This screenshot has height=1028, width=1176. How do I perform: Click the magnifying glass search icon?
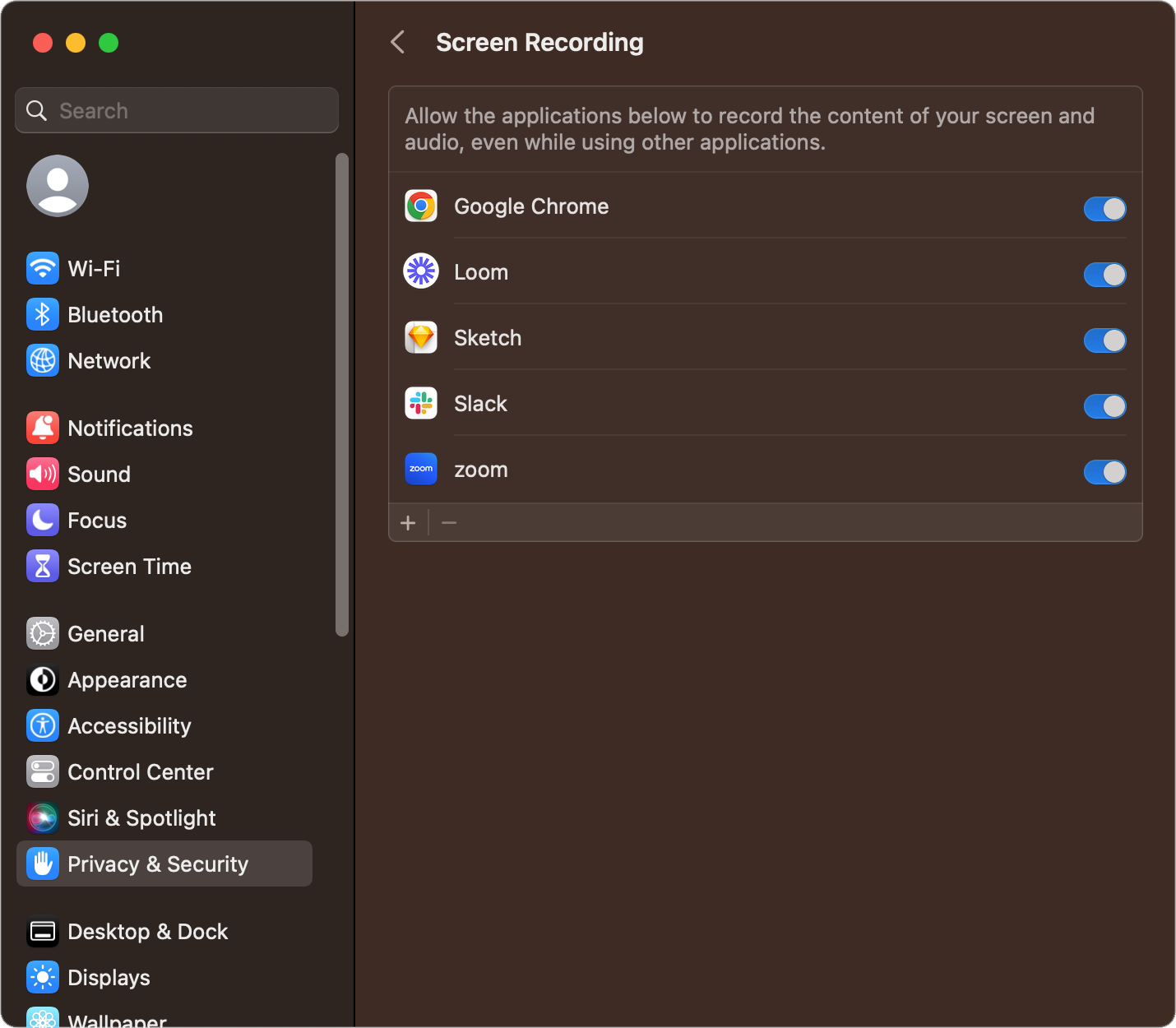click(37, 110)
